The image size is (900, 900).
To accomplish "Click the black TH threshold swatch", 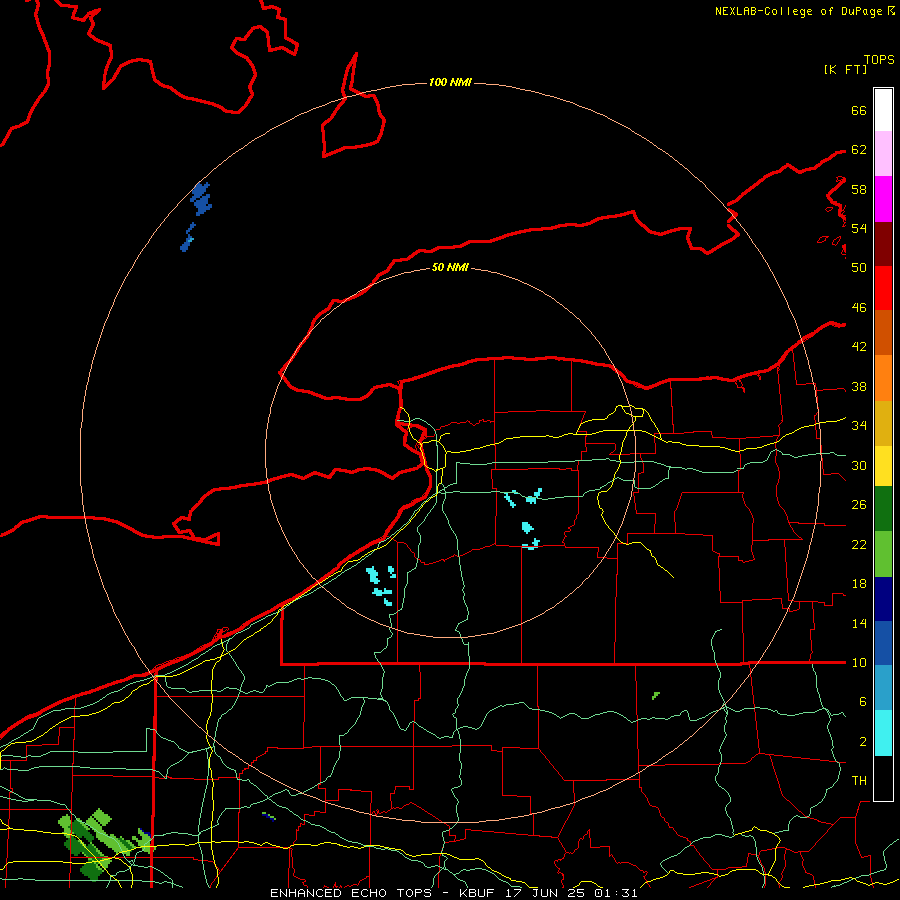I will (x=883, y=778).
